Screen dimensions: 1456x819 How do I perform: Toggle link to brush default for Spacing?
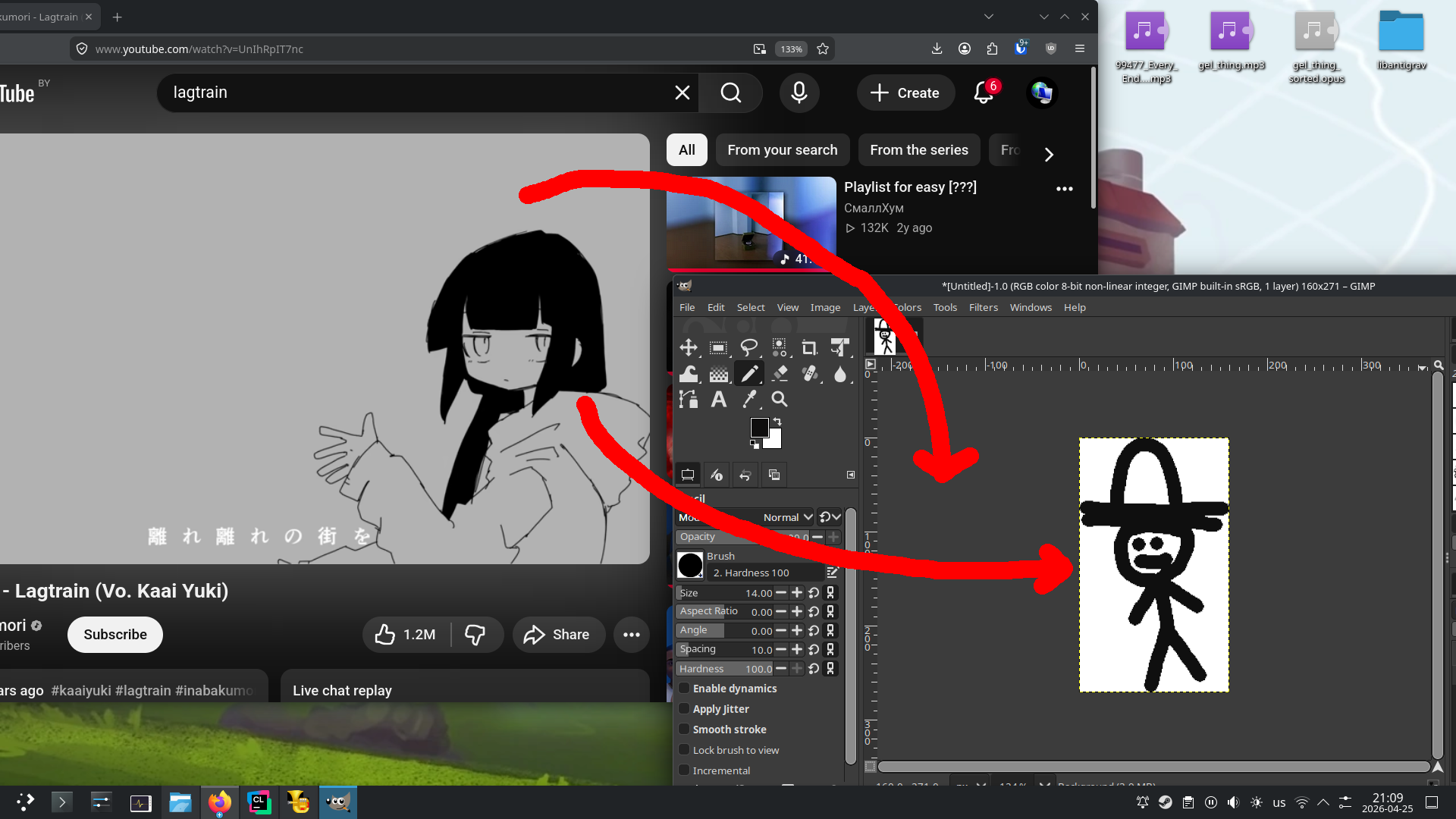830,650
